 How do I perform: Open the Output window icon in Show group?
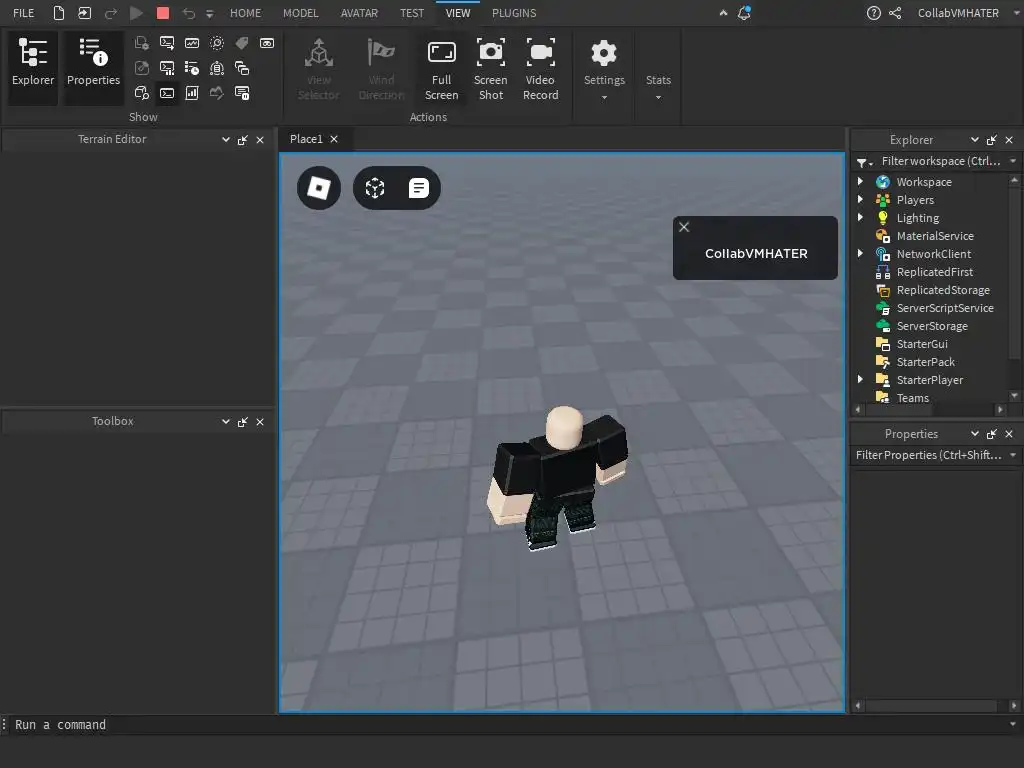point(167,43)
